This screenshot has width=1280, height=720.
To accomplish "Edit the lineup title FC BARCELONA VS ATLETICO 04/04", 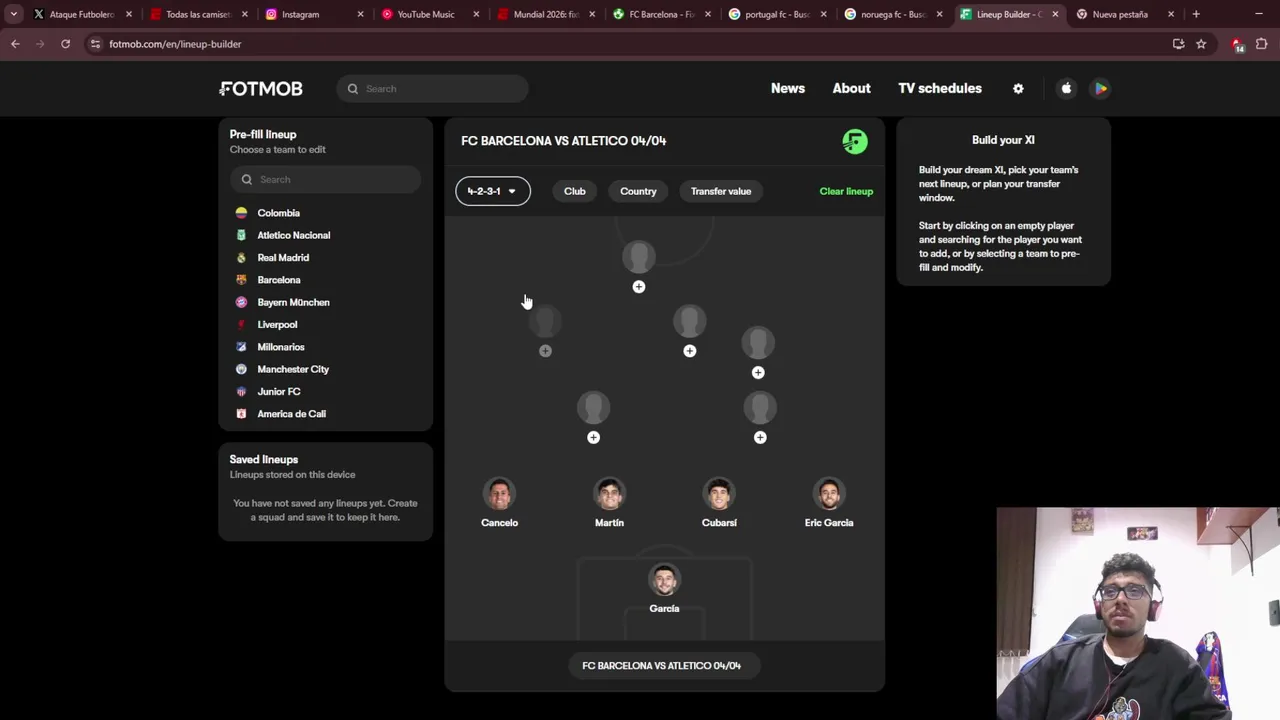I will click(564, 141).
